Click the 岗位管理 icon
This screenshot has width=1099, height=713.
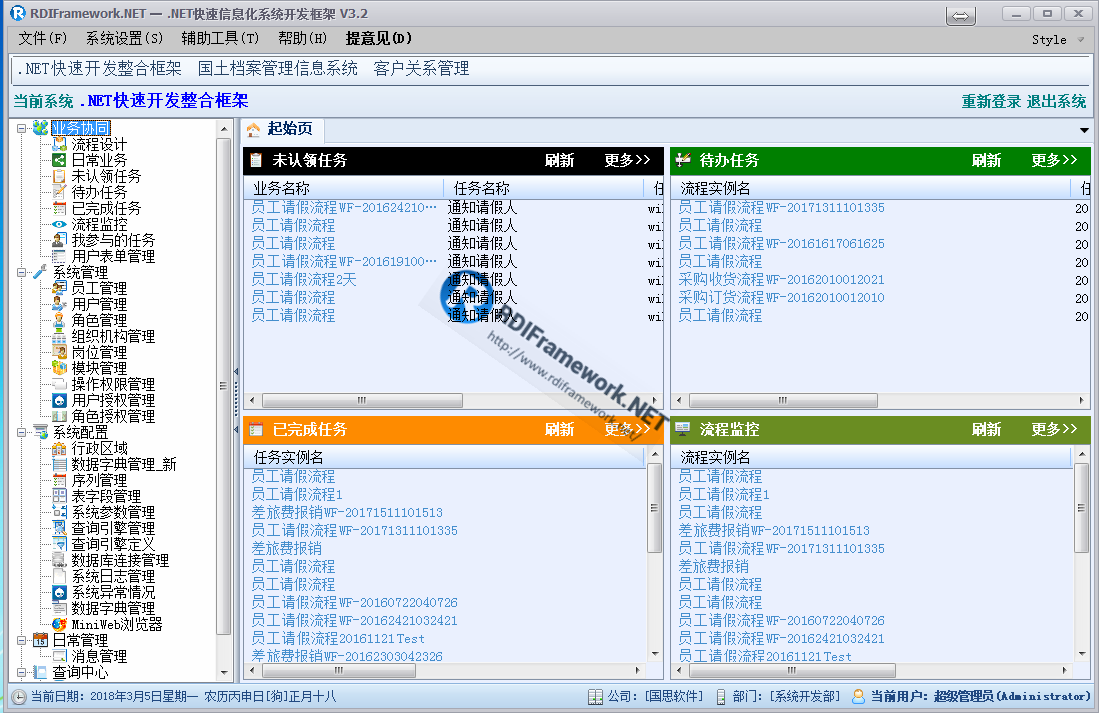(x=60, y=353)
